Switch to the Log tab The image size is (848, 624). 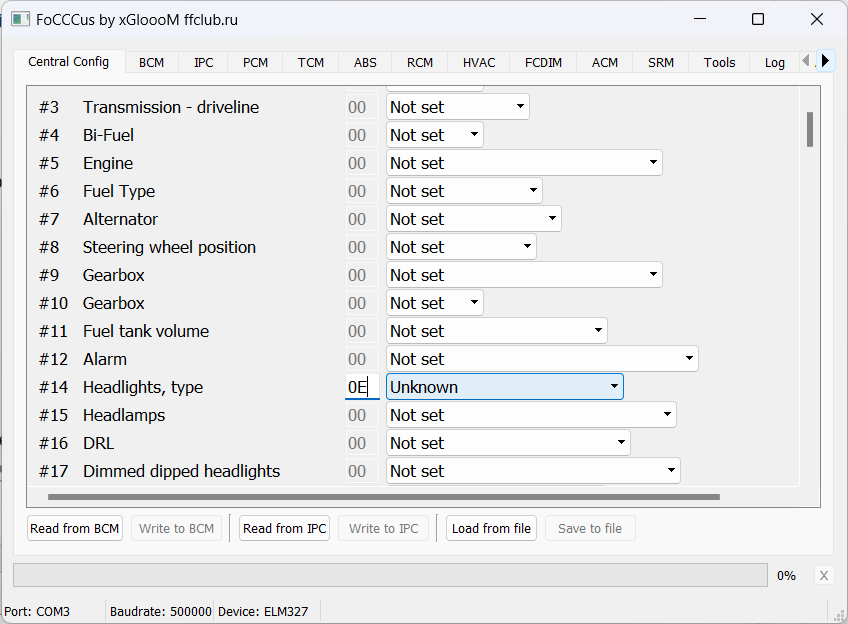(774, 63)
